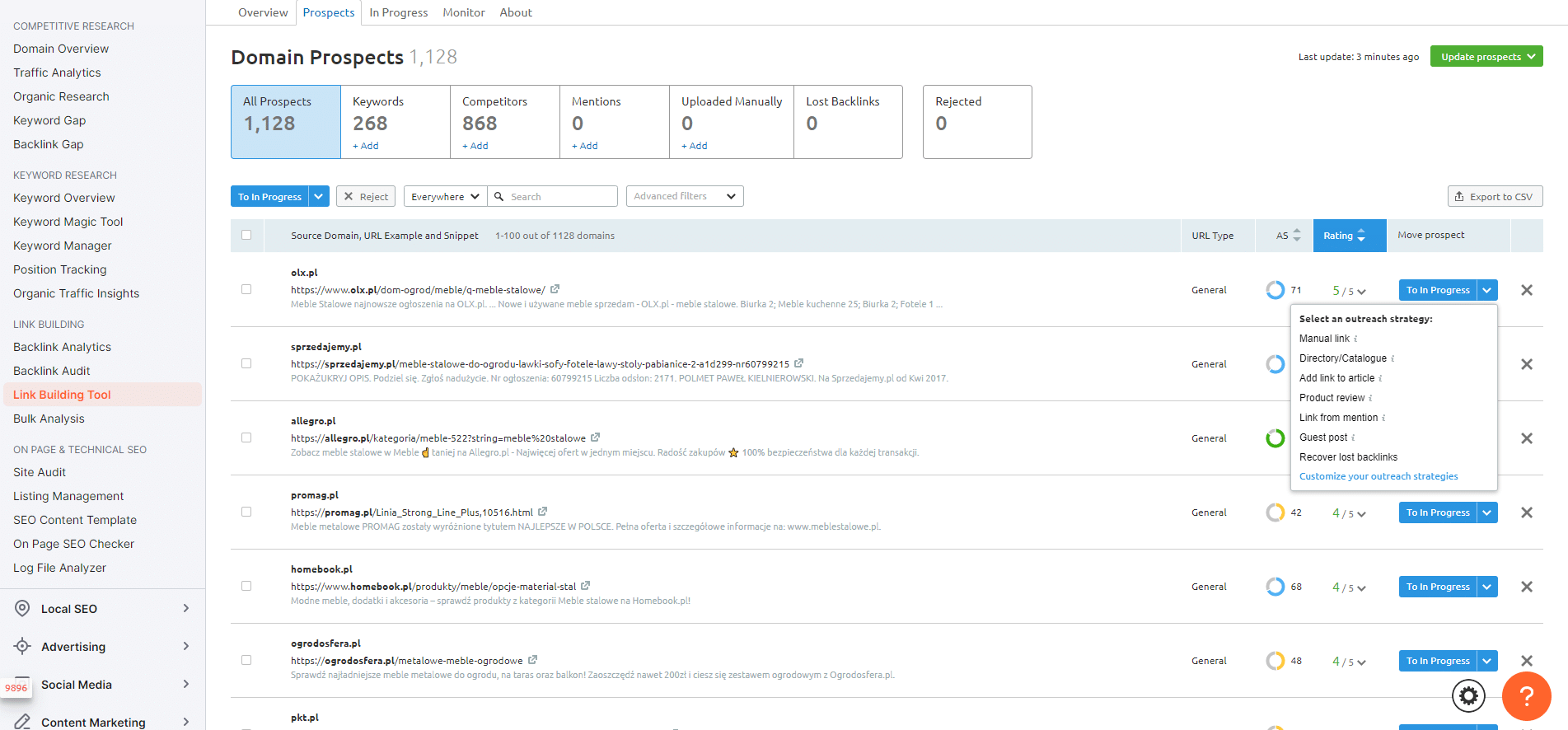Sort by the Rating column header
The height and width of the screenshot is (730, 1568).
pos(1350,236)
